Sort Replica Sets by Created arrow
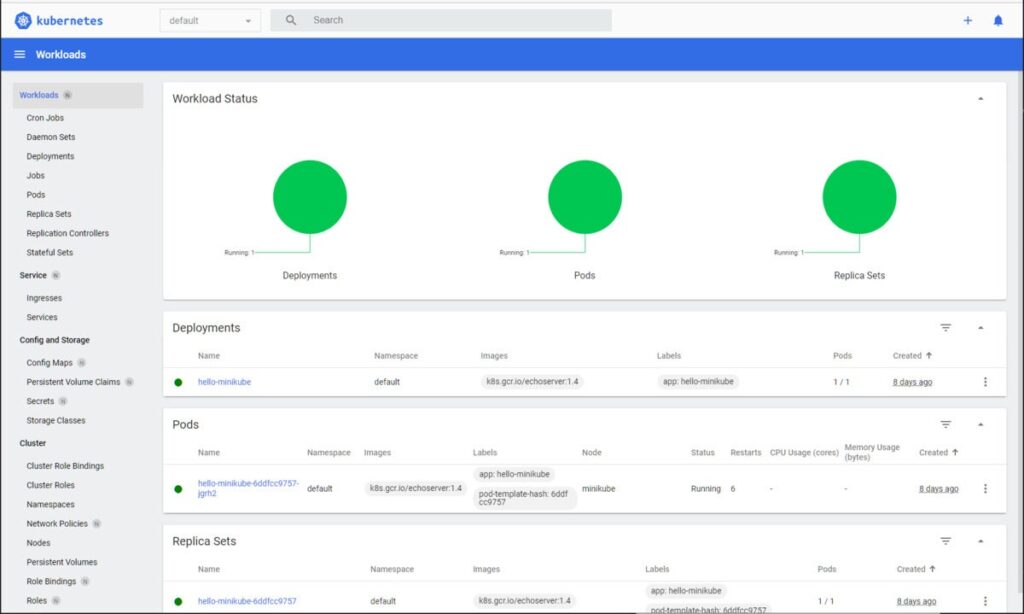 point(932,569)
